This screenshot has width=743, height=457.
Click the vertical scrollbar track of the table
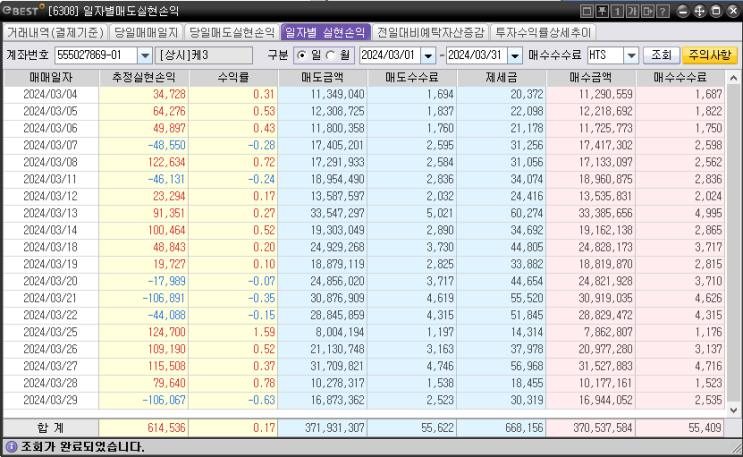(733, 245)
